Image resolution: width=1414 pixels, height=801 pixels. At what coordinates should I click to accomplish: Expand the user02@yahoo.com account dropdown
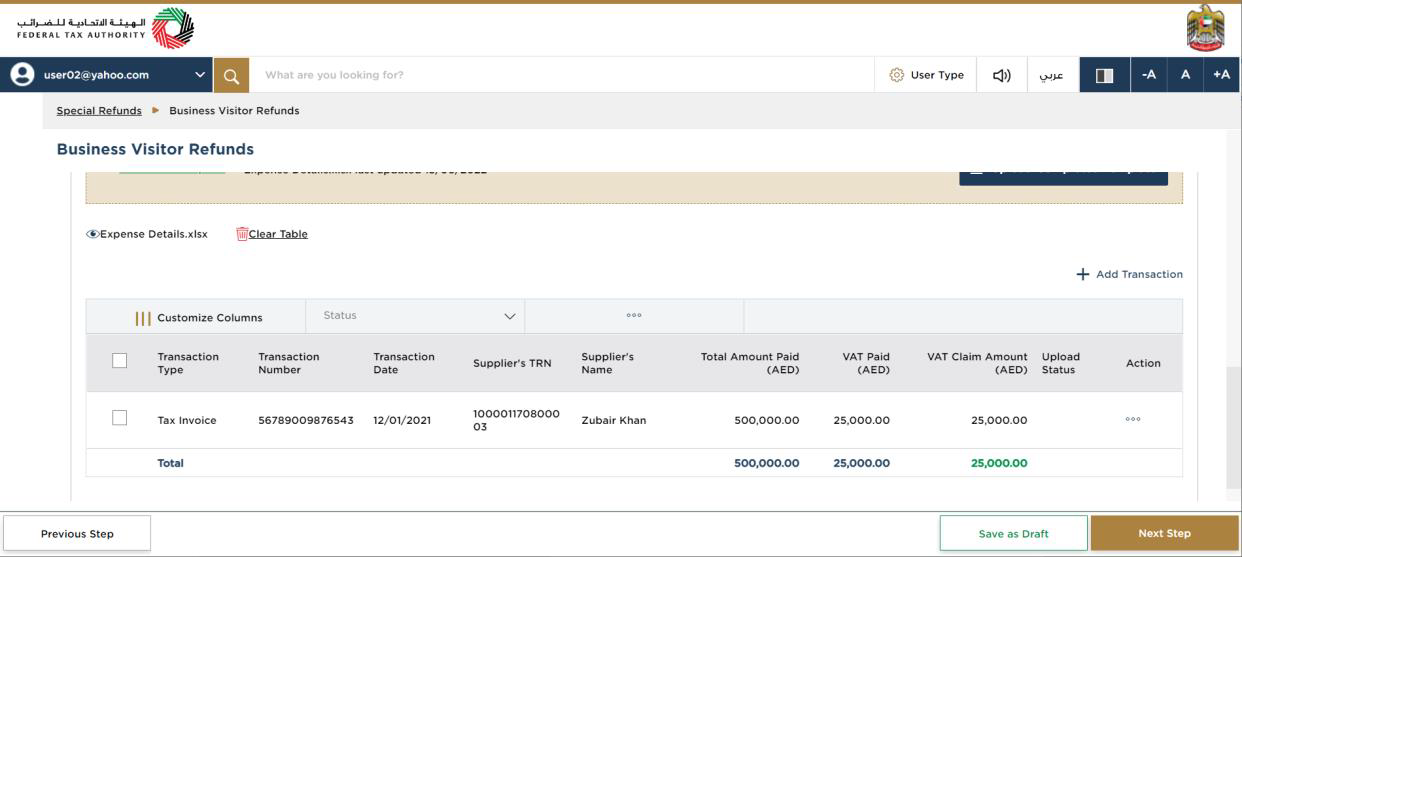pos(199,75)
